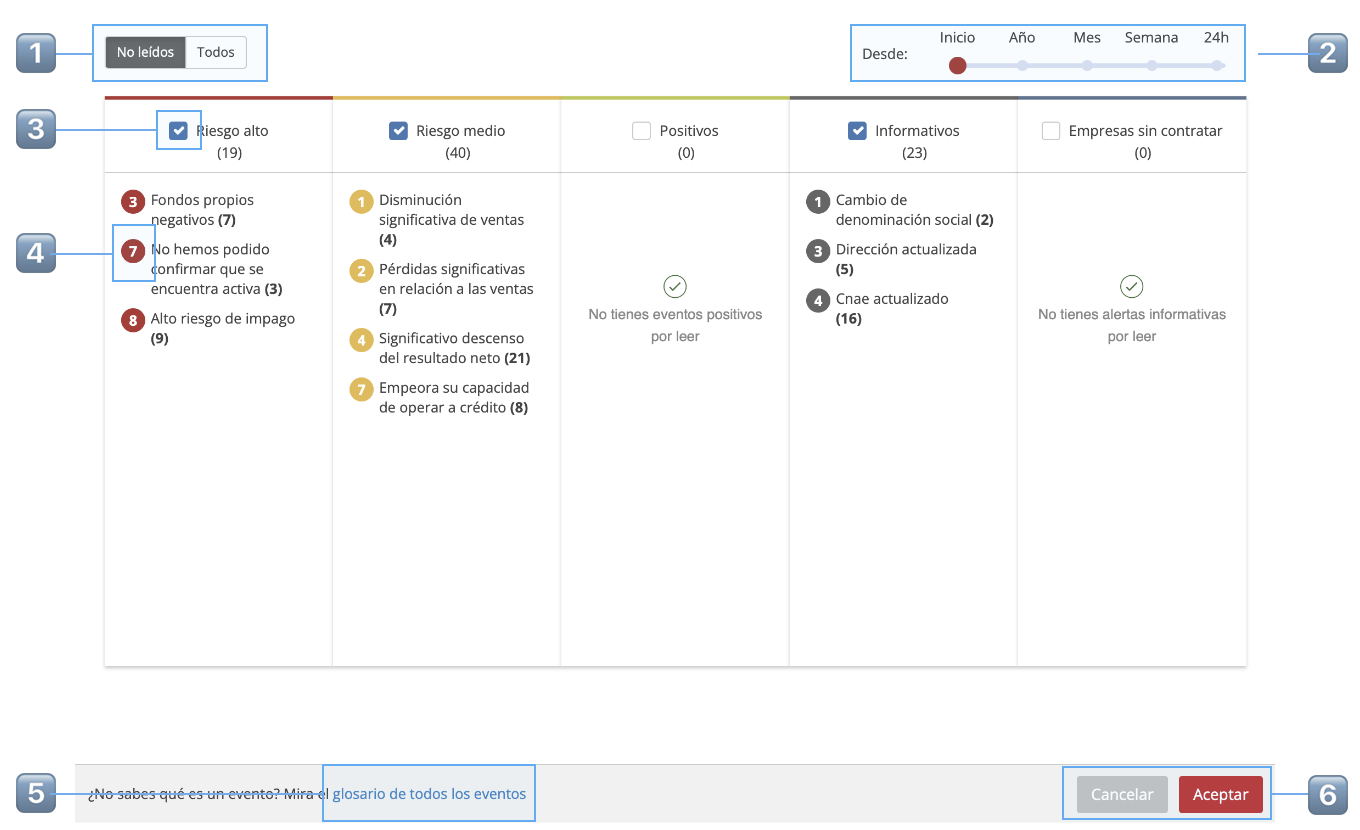The width and height of the screenshot is (1360, 830).
Task: Select the No leídos tab
Action: click(x=144, y=52)
